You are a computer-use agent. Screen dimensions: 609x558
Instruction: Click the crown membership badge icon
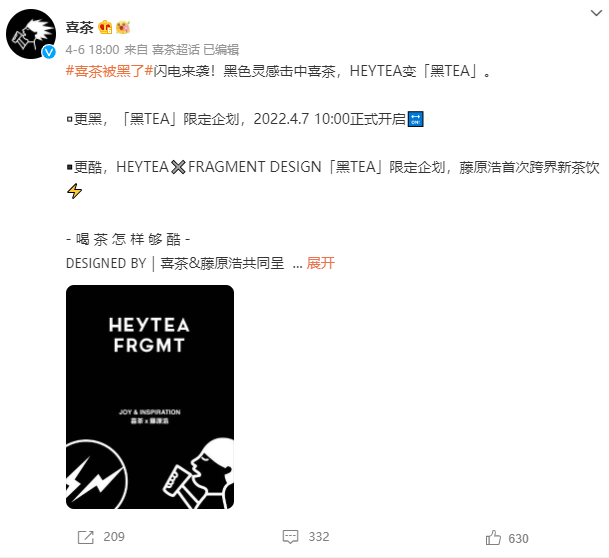pos(105,28)
